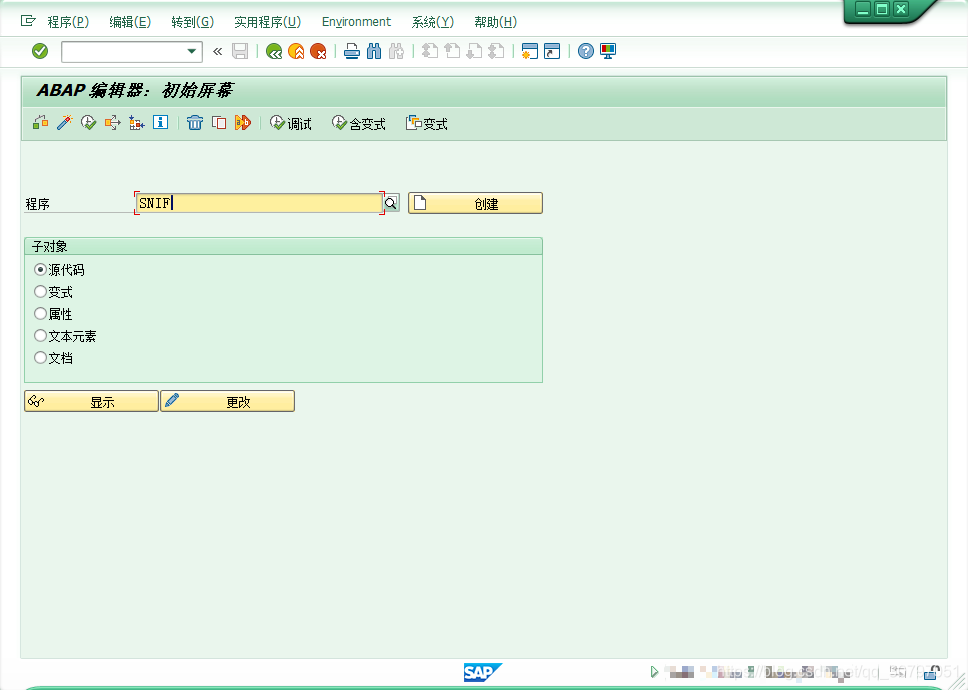
Task: Click the Copy icon
Action: click(219, 123)
